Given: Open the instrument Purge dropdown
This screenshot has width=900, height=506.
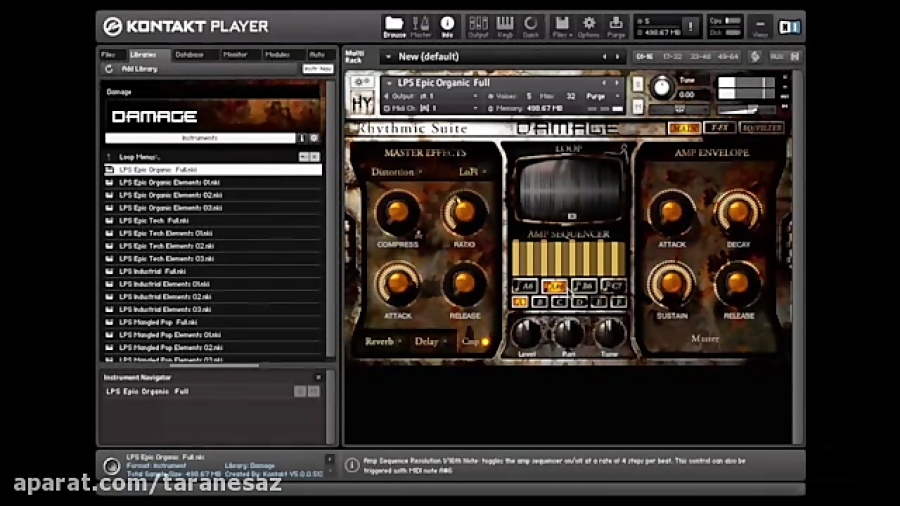Looking at the screenshot, I should [601, 96].
